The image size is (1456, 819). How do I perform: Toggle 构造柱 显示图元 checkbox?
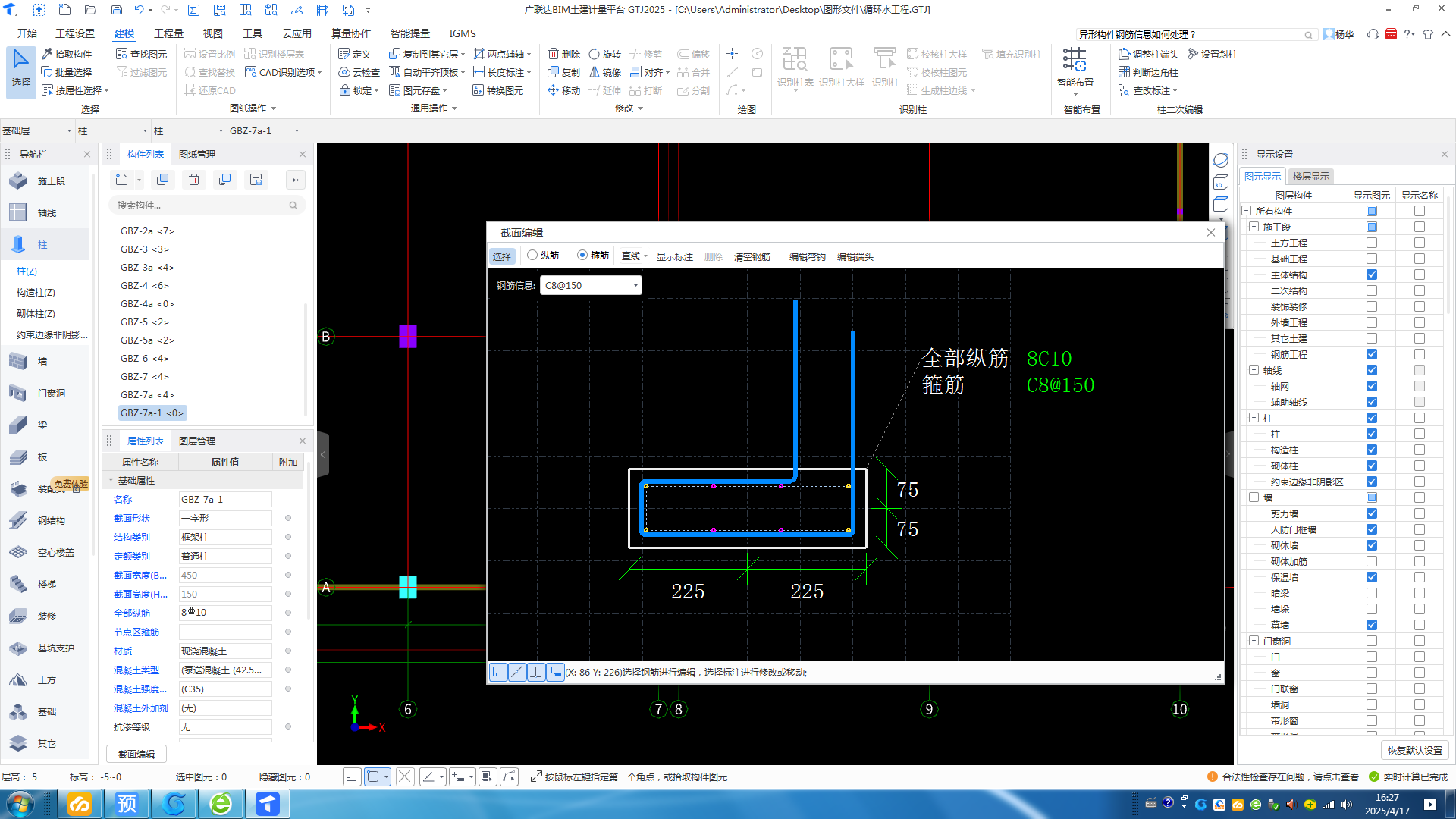1371,450
